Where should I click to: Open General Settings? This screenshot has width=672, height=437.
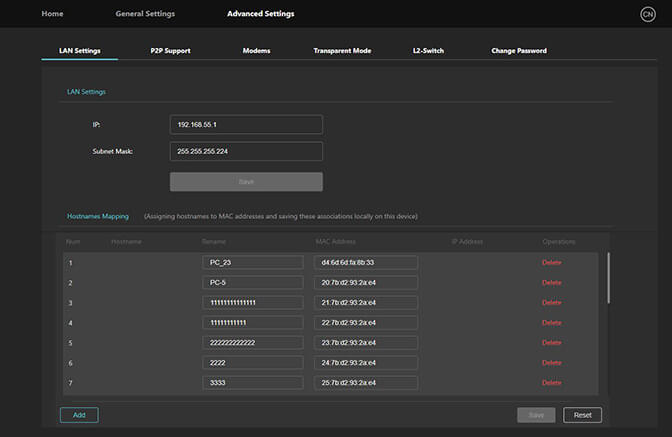(145, 14)
